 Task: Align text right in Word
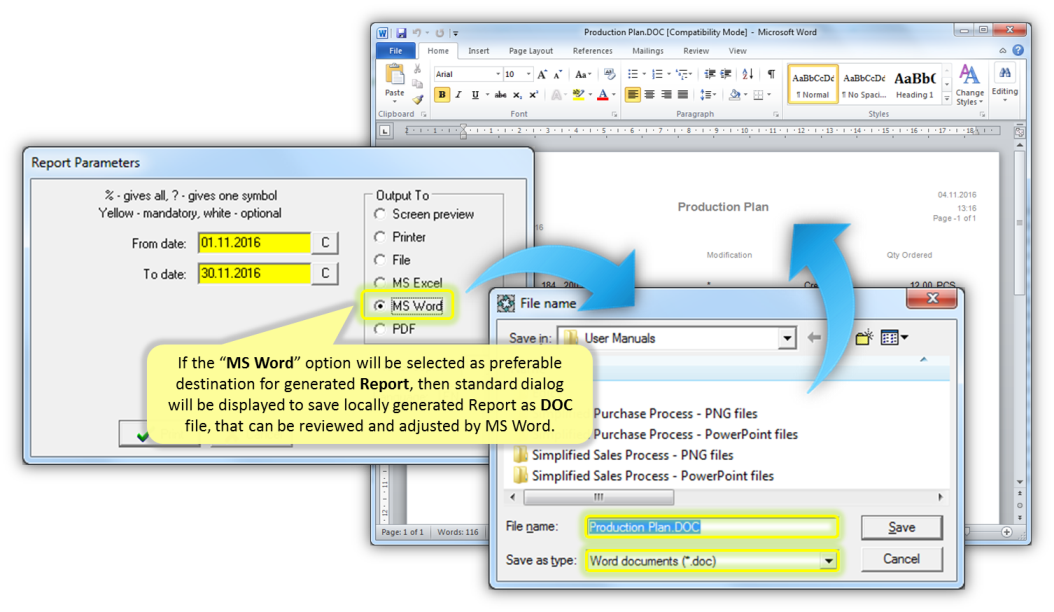[x=666, y=95]
